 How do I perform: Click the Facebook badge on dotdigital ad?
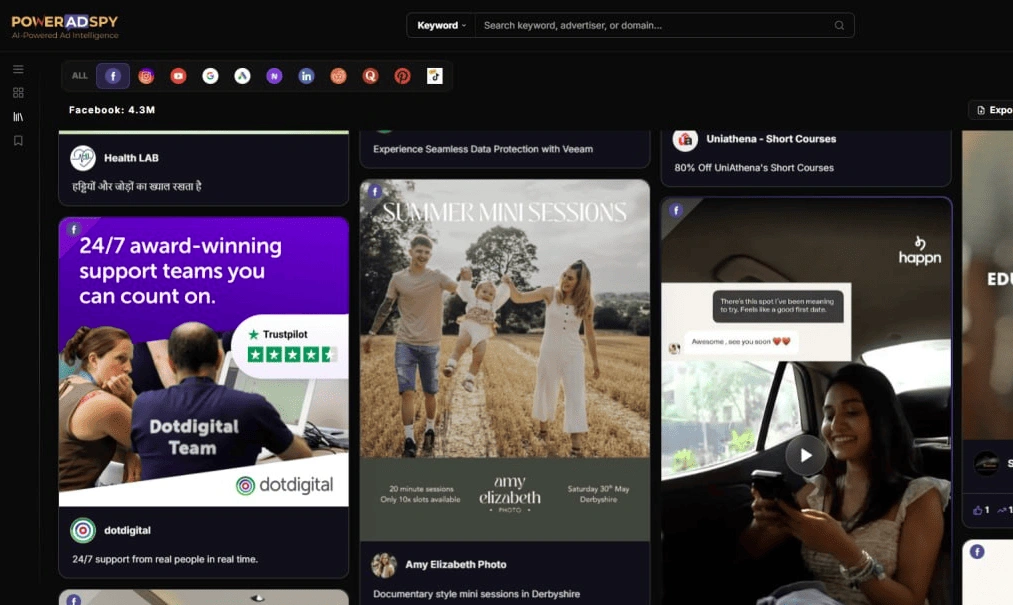click(x=74, y=229)
